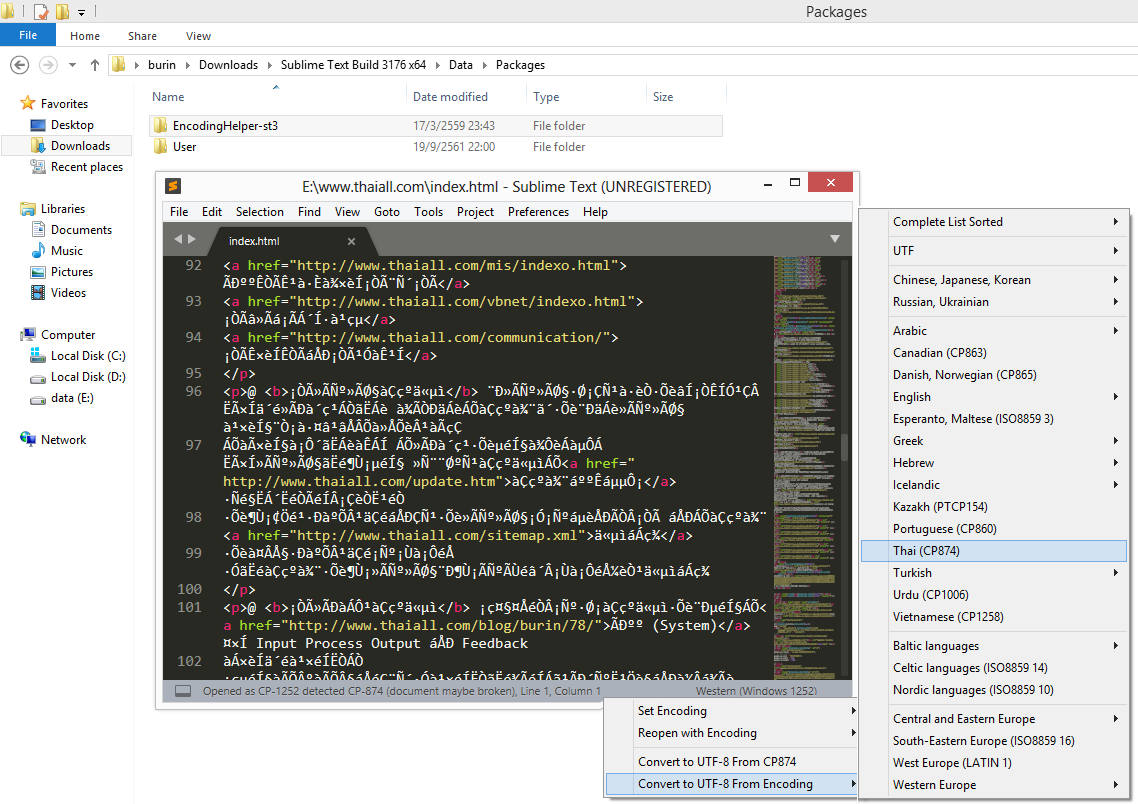
Task: Click the Explorer Up directory arrow
Action: [95, 65]
